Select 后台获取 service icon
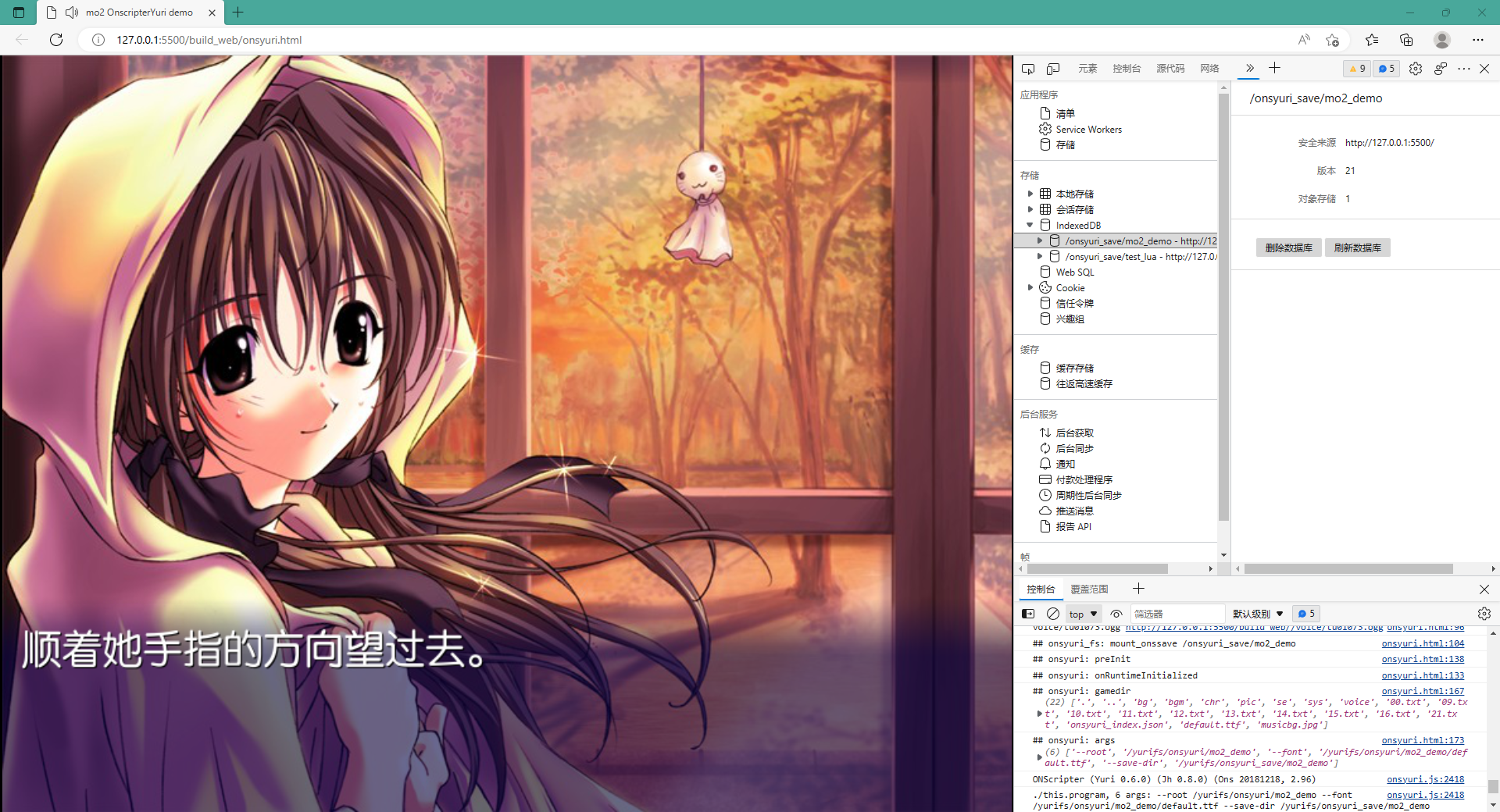The width and height of the screenshot is (1500, 812). (x=1045, y=433)
